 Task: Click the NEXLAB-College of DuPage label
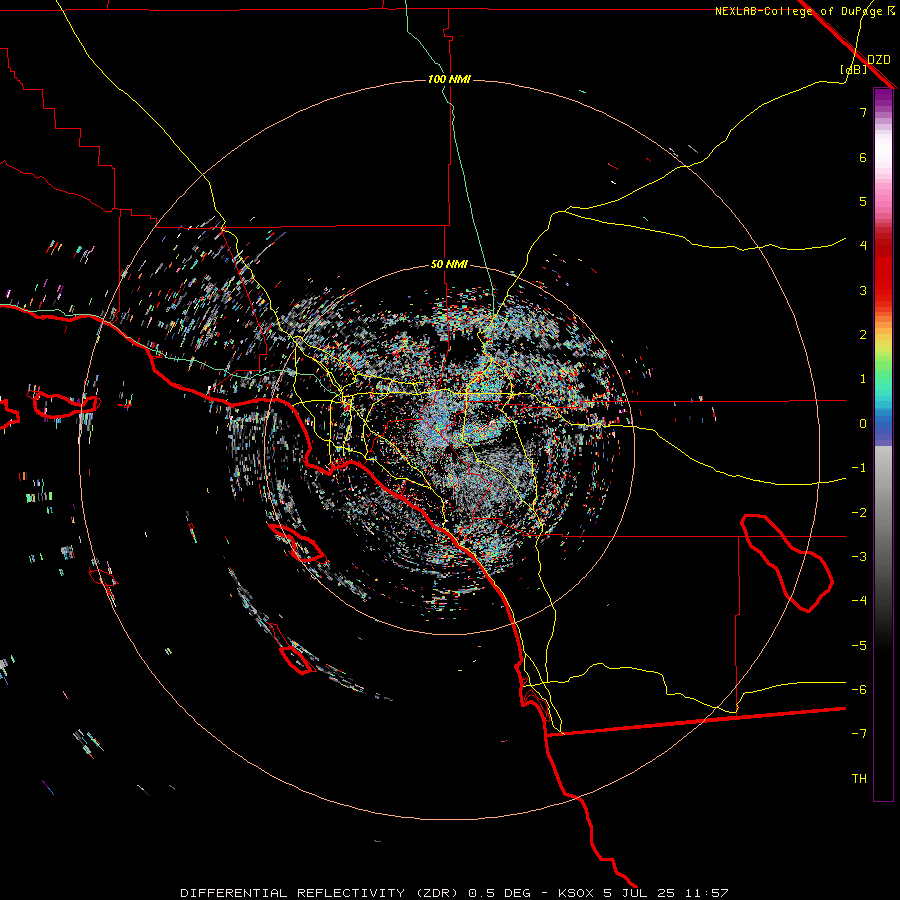pos(799,11)
